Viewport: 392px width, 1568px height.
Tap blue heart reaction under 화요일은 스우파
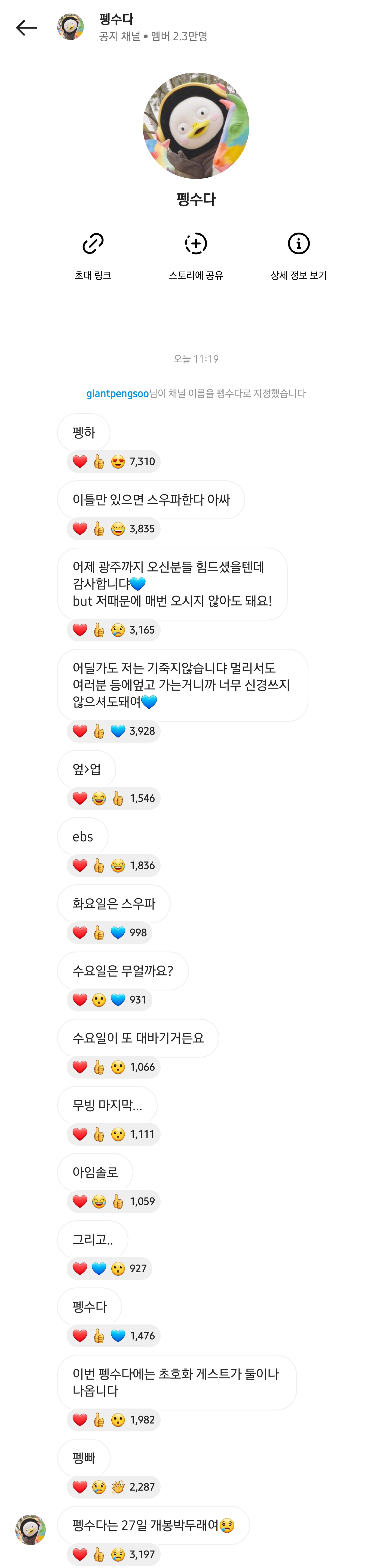[118, 932]
